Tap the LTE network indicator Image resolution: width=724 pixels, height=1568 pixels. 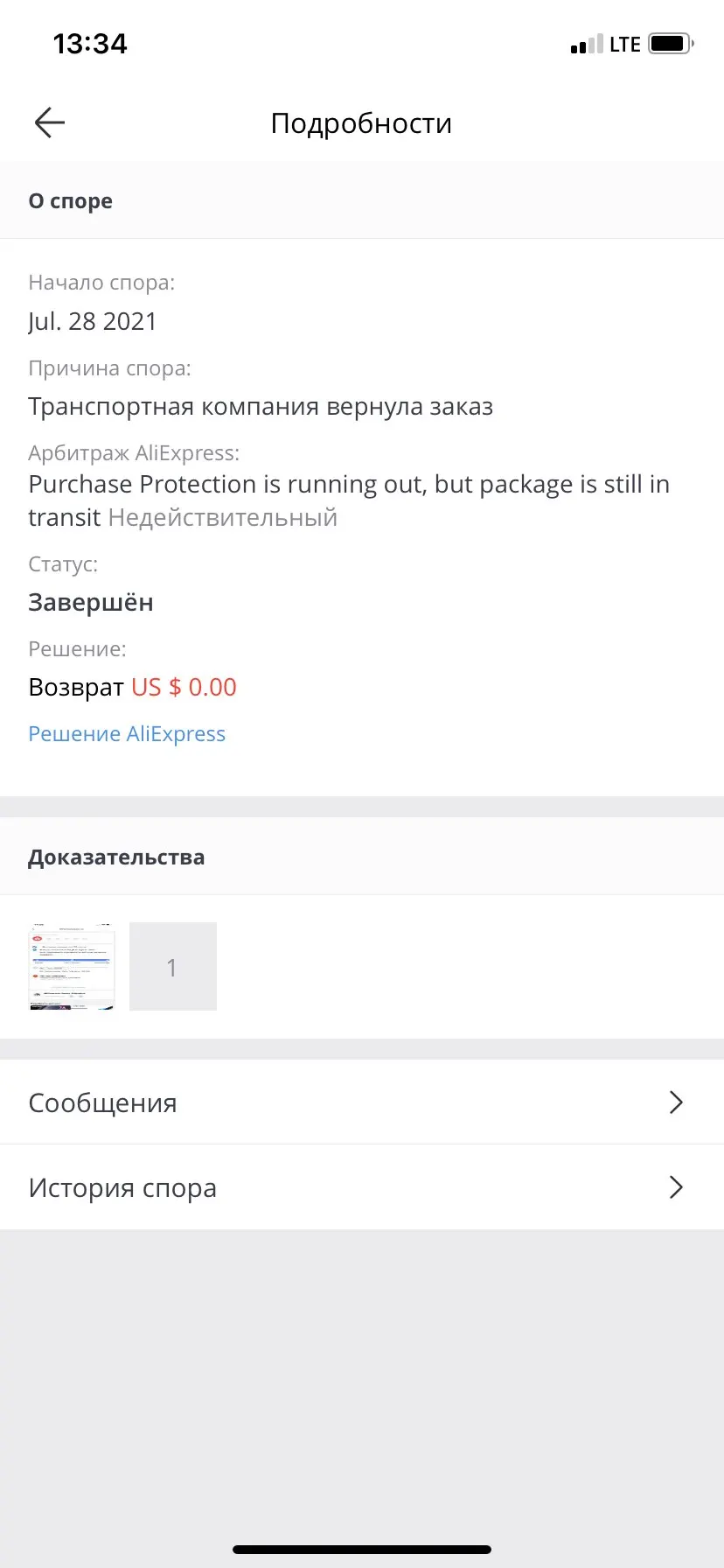coord(625,45)
